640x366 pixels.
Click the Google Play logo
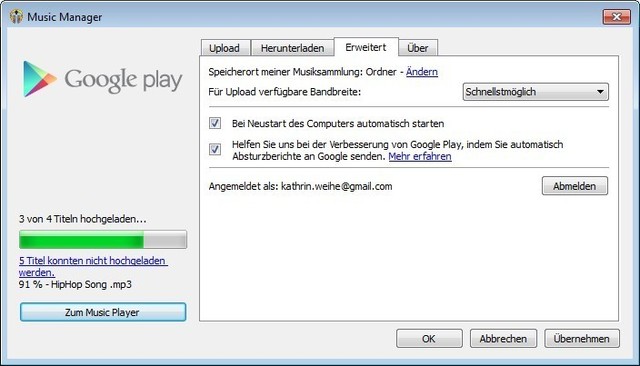(x=103, y=79)
